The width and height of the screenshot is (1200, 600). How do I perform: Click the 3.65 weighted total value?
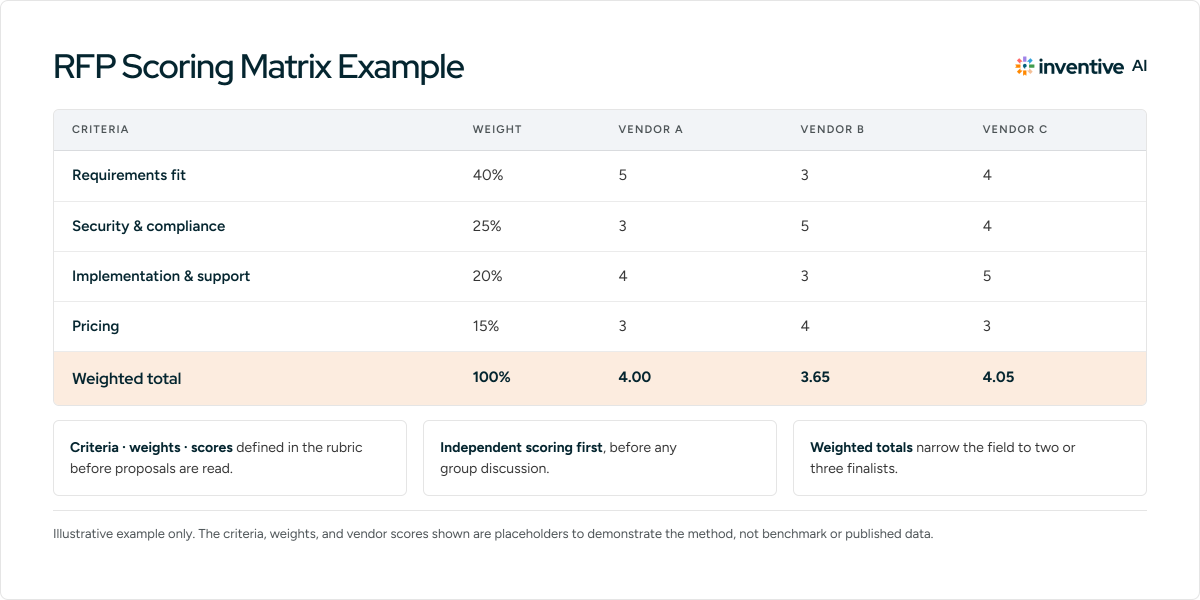[x=815, y=378]
